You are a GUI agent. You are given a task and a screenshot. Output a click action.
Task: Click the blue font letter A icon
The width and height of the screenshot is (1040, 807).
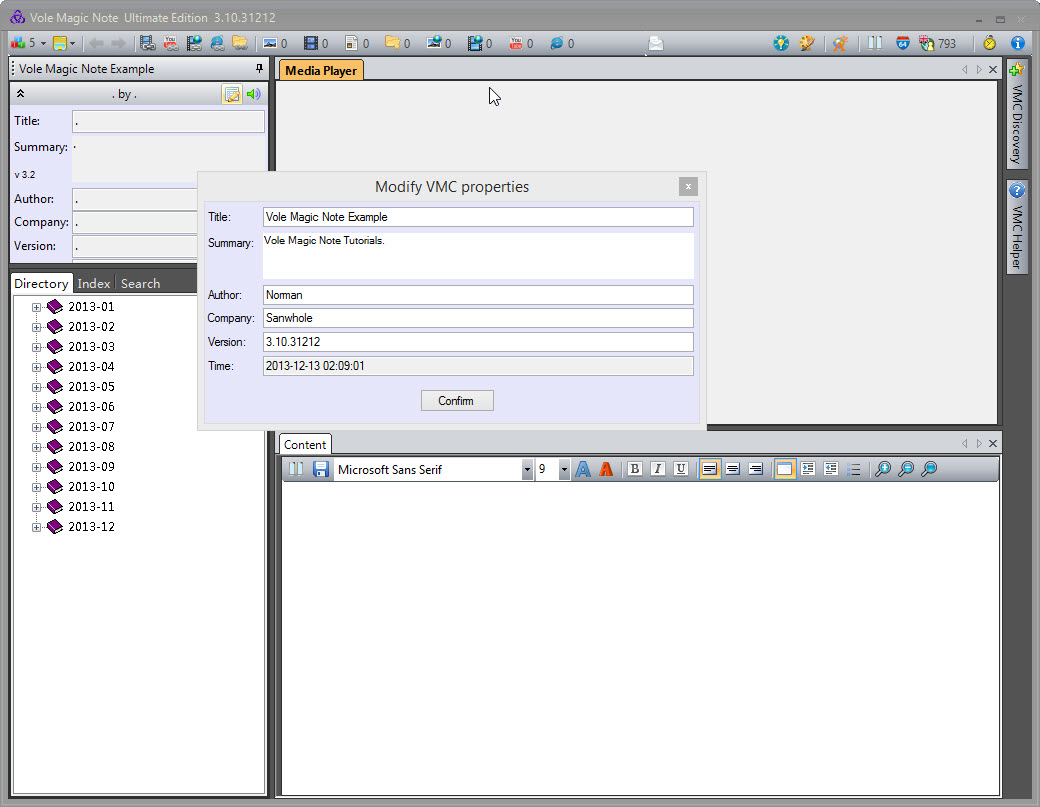pos(582,469)
